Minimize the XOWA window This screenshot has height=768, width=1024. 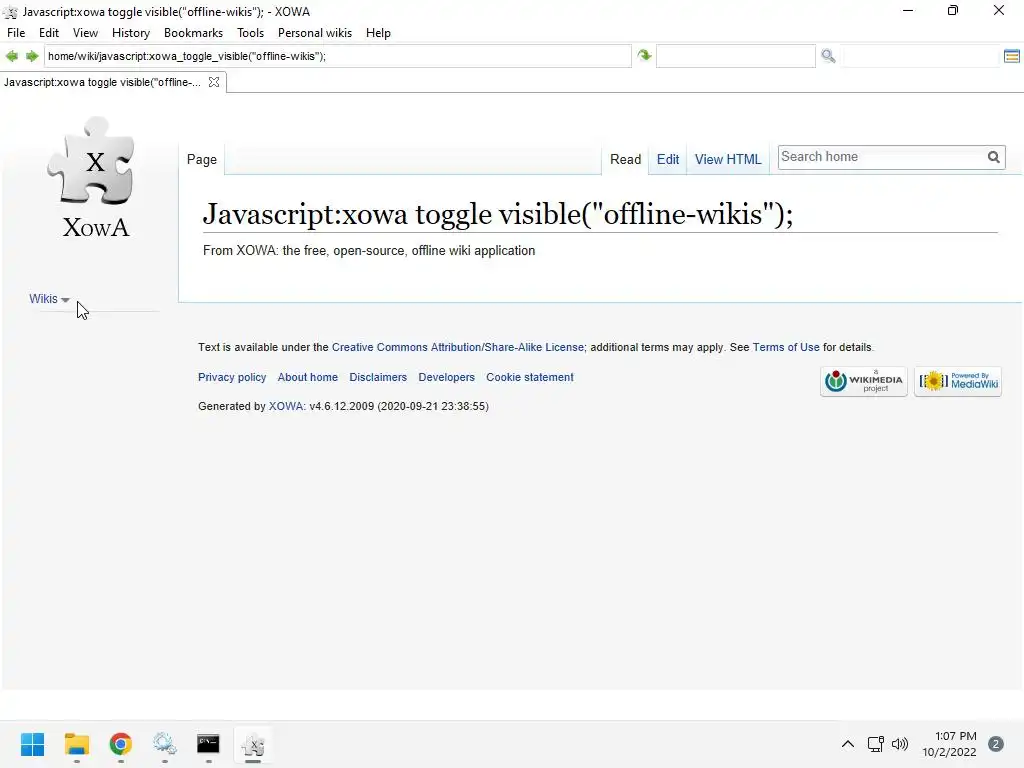[908, 10]
